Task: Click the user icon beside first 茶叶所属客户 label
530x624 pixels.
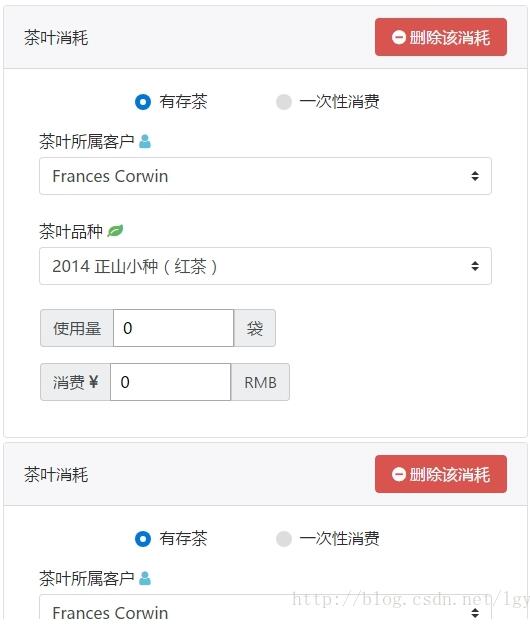Action: tap(145, 141)
